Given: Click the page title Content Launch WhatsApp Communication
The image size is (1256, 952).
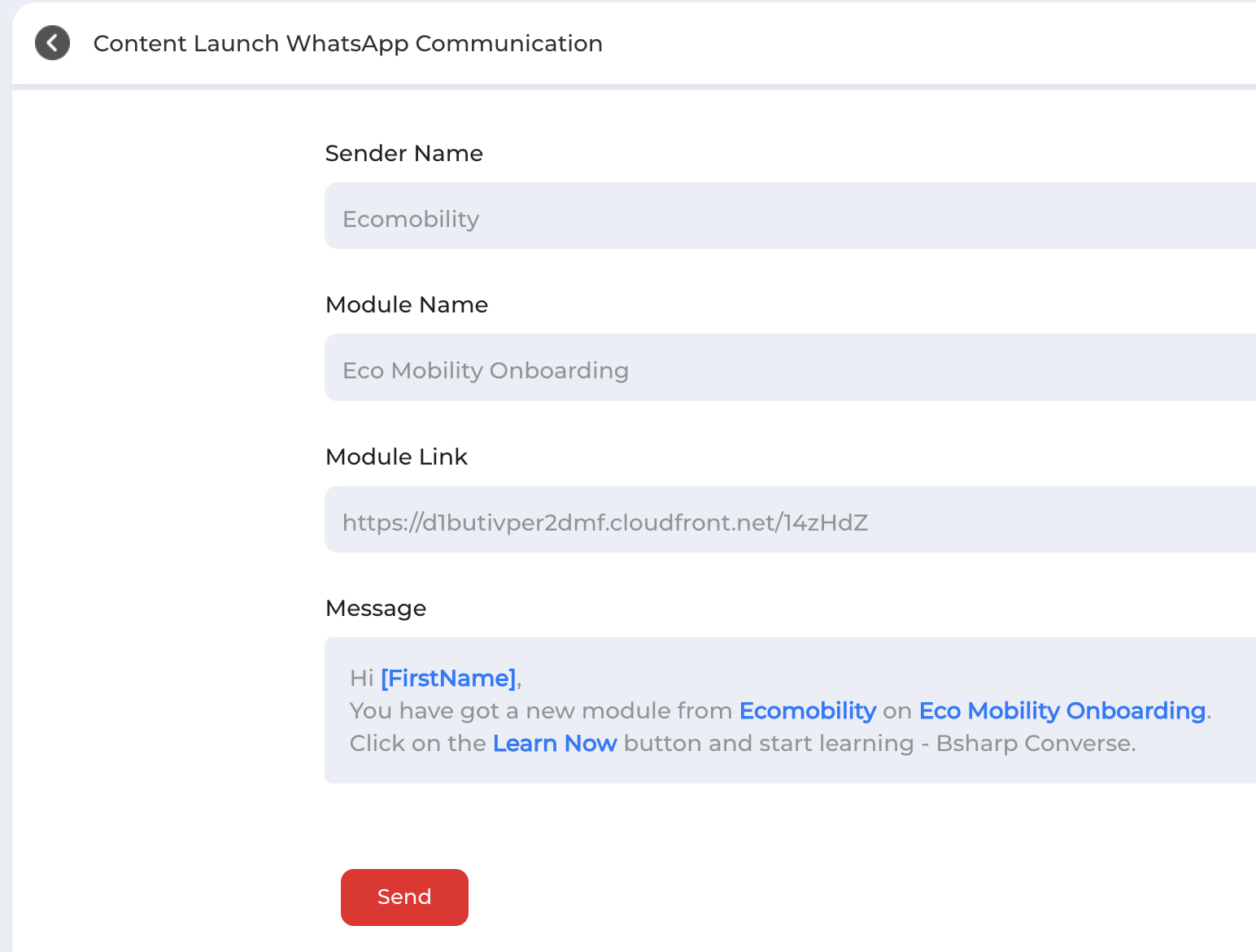Looking at the screenshot, I should tap(348, 43).
